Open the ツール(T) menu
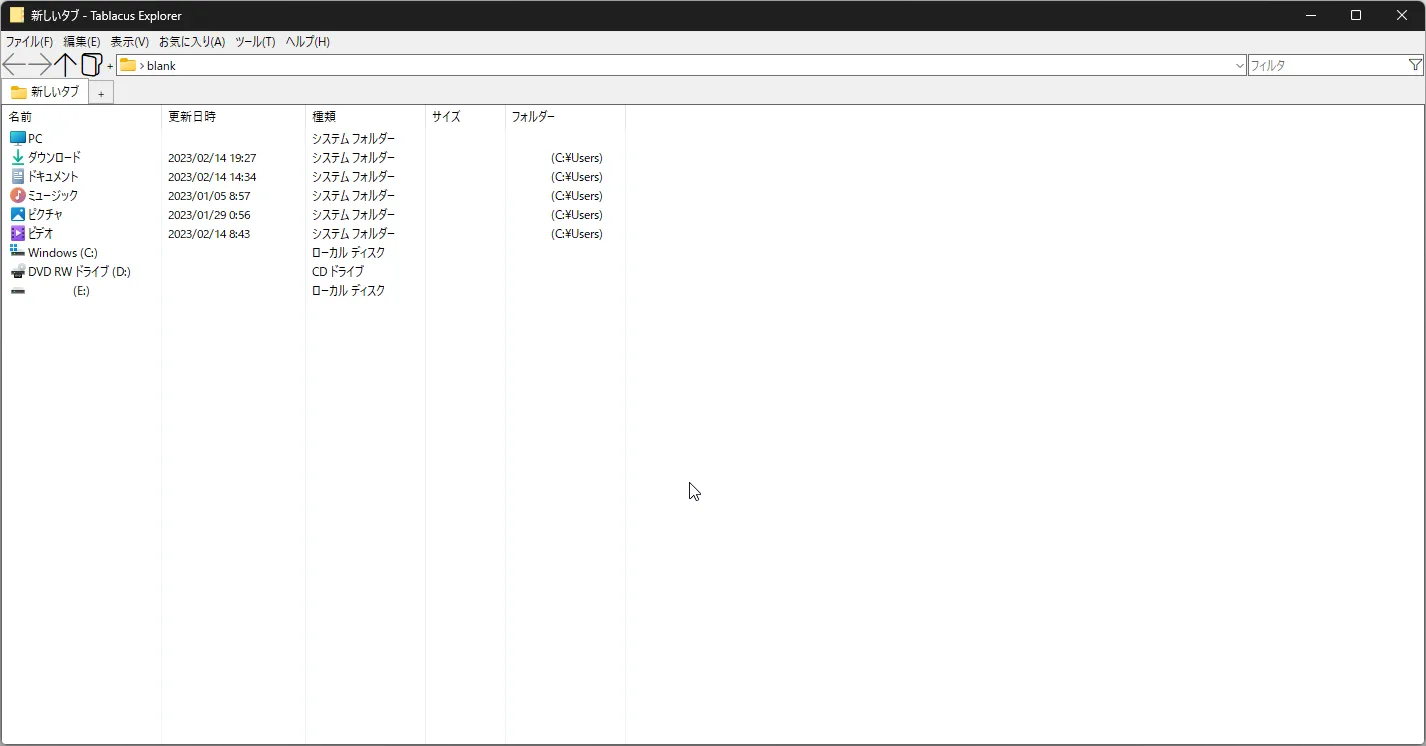The height and width of the screenshot is (746, 1426). click(x=255, y=42)
